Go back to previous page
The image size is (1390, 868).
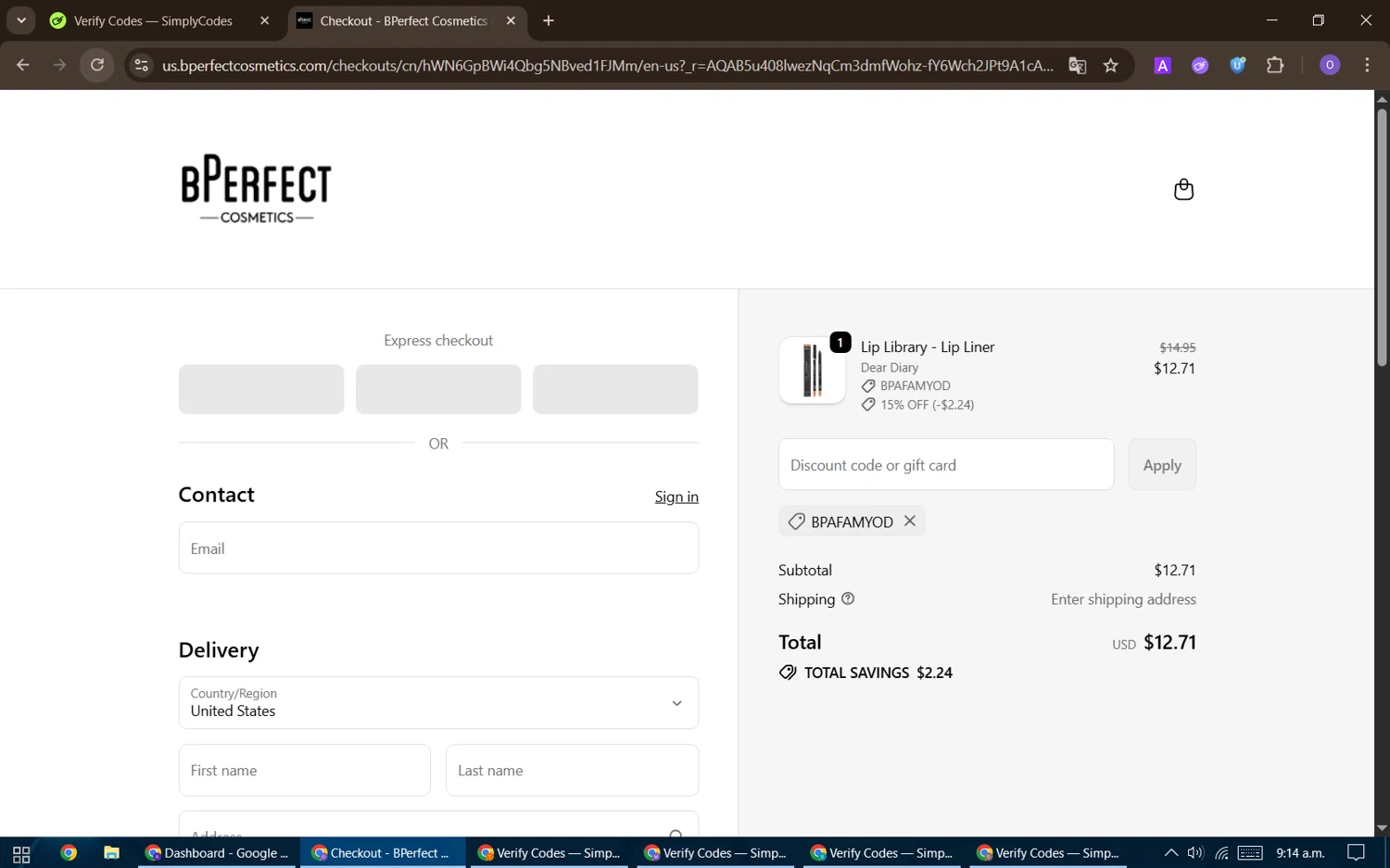click(x=23, y=65)
